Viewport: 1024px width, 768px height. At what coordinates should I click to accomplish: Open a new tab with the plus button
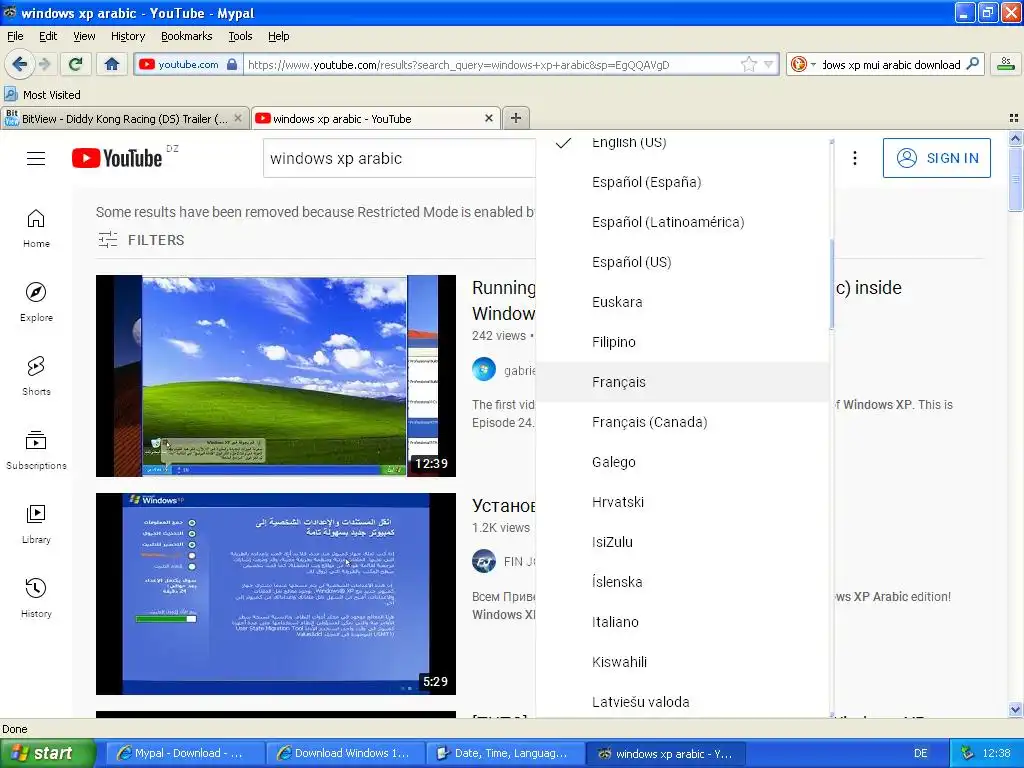516,118
